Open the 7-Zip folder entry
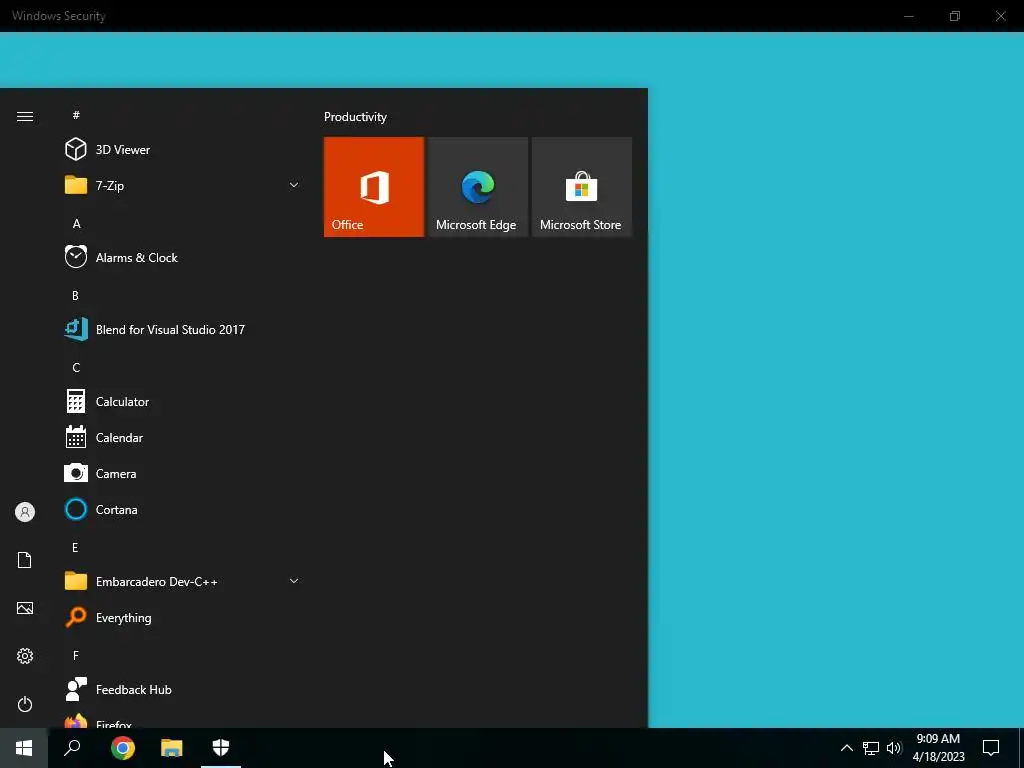This screenshot has width=1024, height=768. pos(182,185)
